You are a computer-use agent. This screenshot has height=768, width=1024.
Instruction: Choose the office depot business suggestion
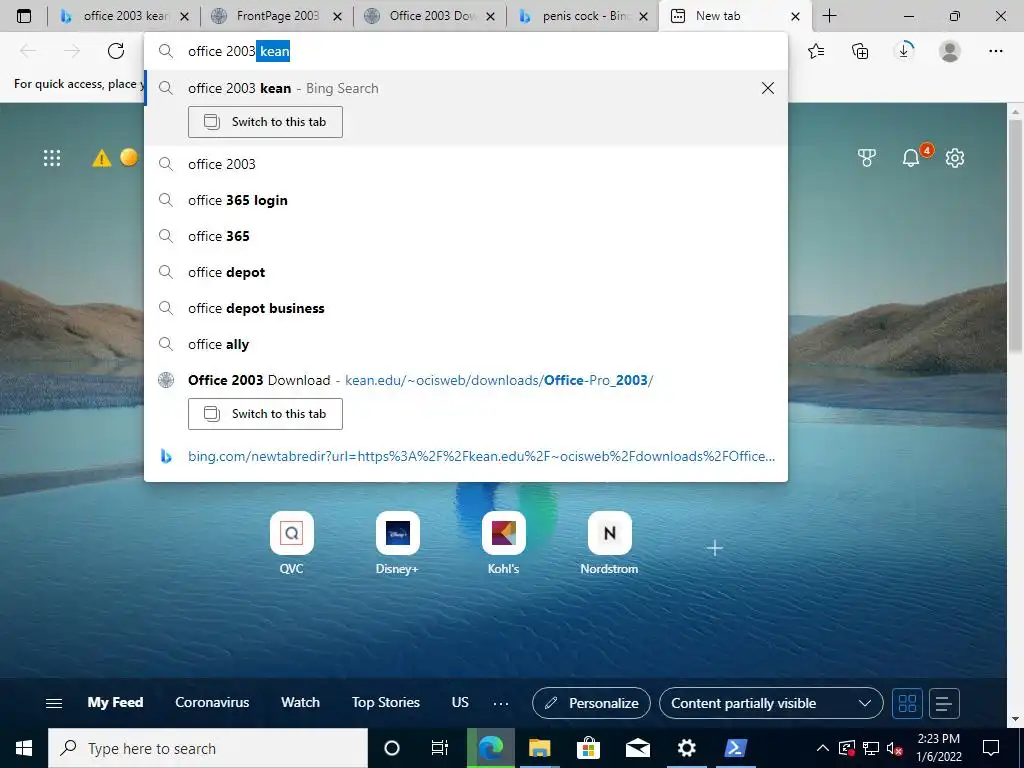(466, 308)
